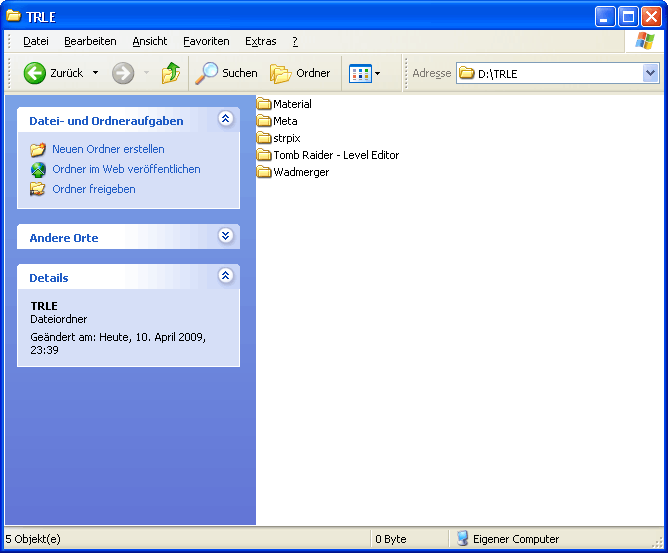Viewport: 668px width, 553px height.
Task: Collapse the Datei- und Ordneraufgaben panel
Action: 225,119
